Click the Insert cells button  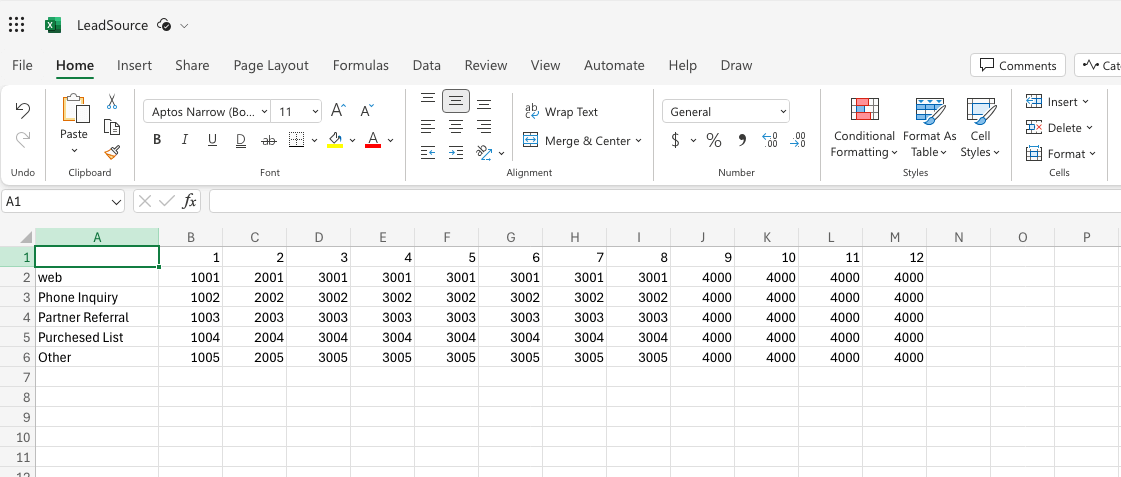pos(1057,102)
